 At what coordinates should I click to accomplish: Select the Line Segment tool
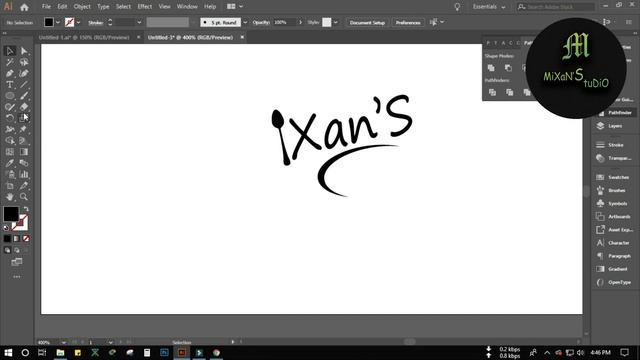coord(24,85)
